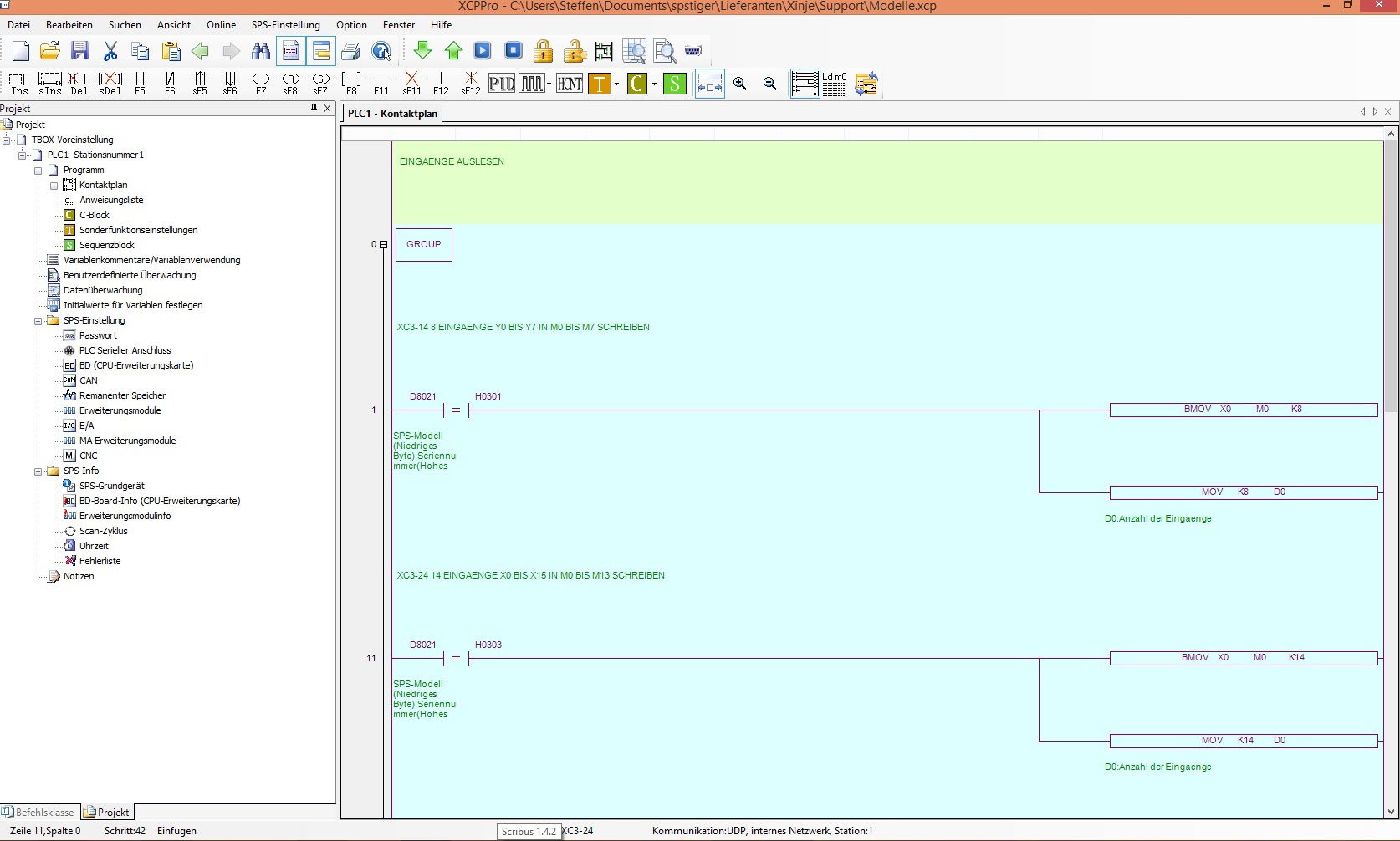Select Remanenter Speicher in project tree

pyautogui.click(x=122, y=395)
